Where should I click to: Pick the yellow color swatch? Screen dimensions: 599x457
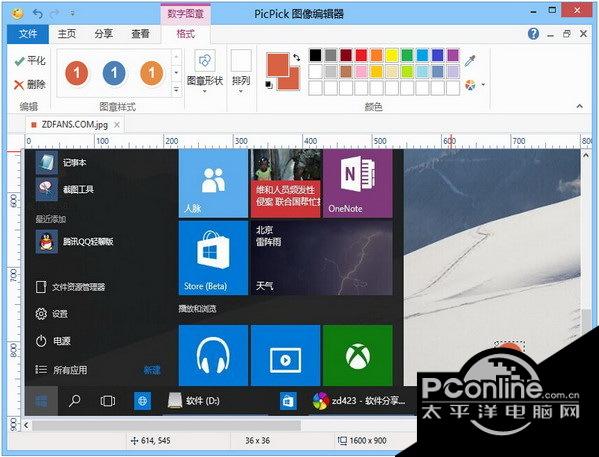392,55
